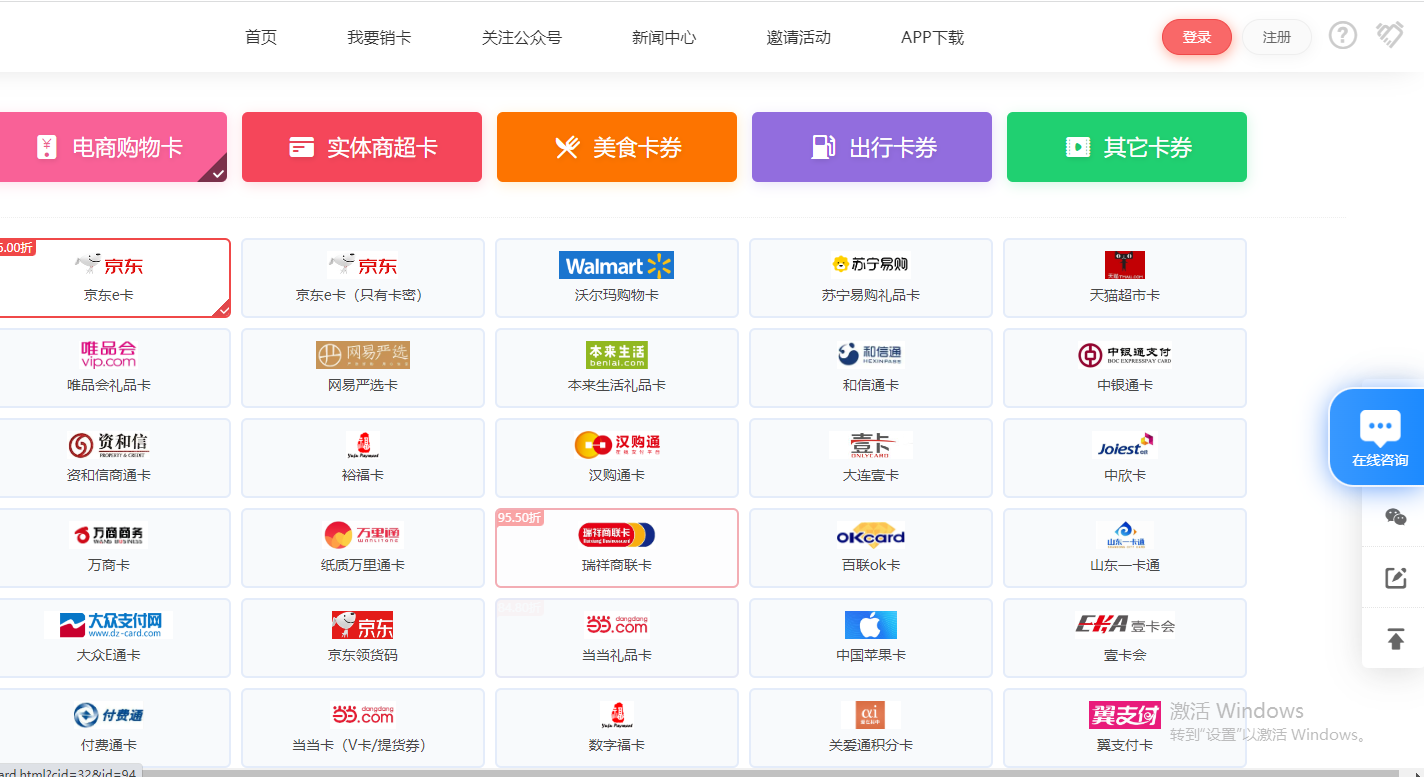Open 我要销卡 navigation link
This screenshot has width=1424, height=777.
point(379,38)
